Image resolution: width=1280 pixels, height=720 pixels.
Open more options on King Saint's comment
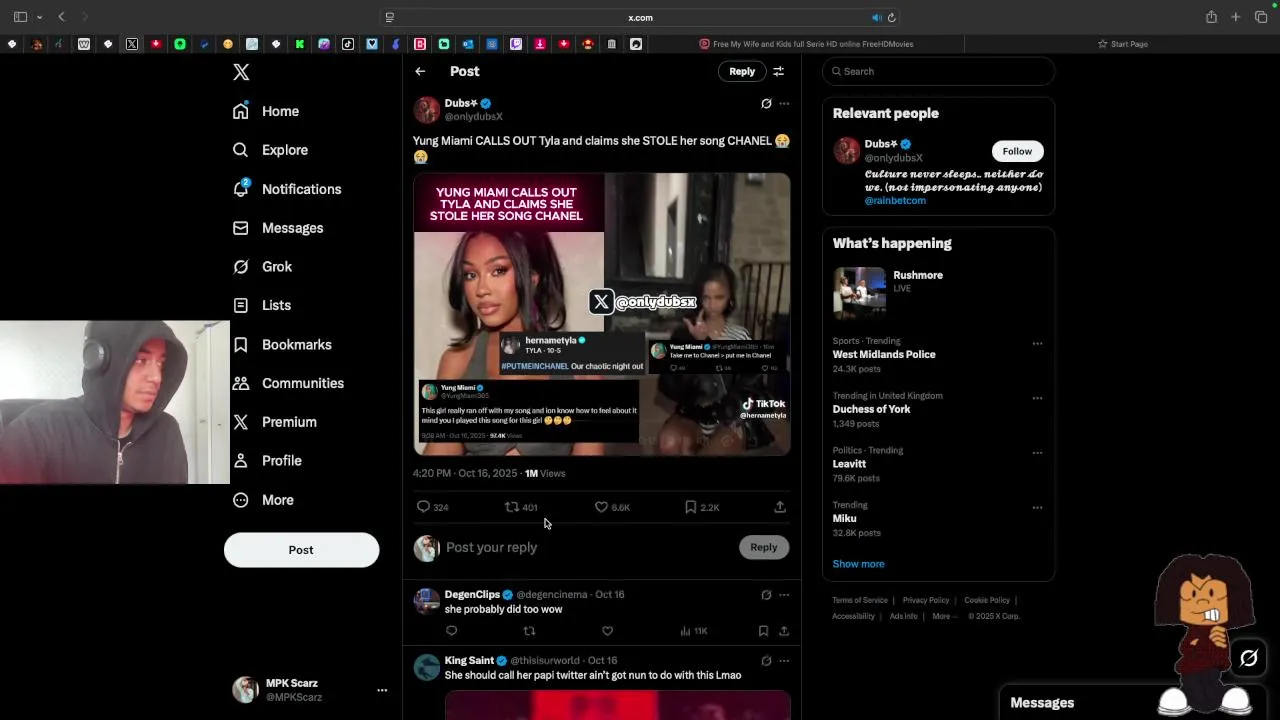[784, 660]
